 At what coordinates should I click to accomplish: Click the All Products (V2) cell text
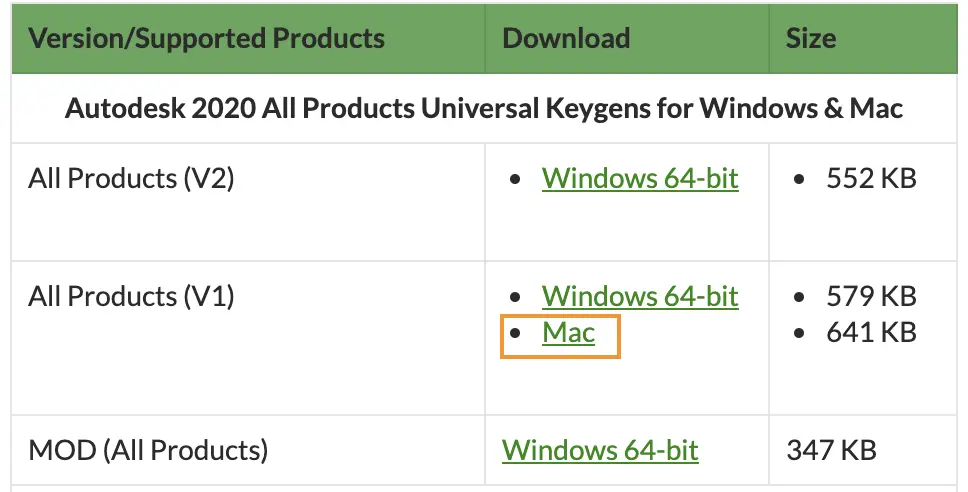[131, 178]
